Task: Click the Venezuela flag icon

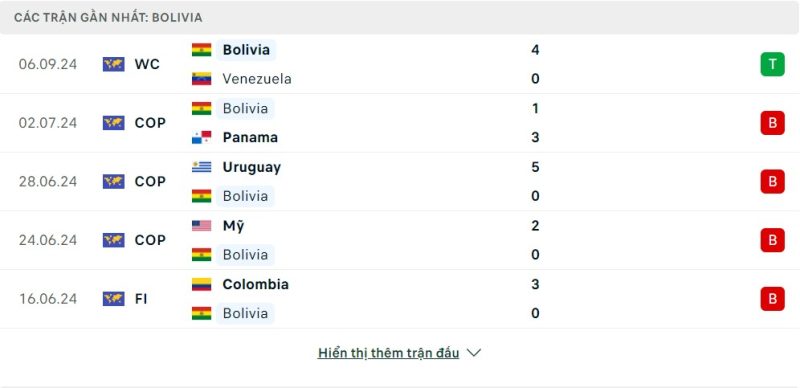Action: [202, 79]
